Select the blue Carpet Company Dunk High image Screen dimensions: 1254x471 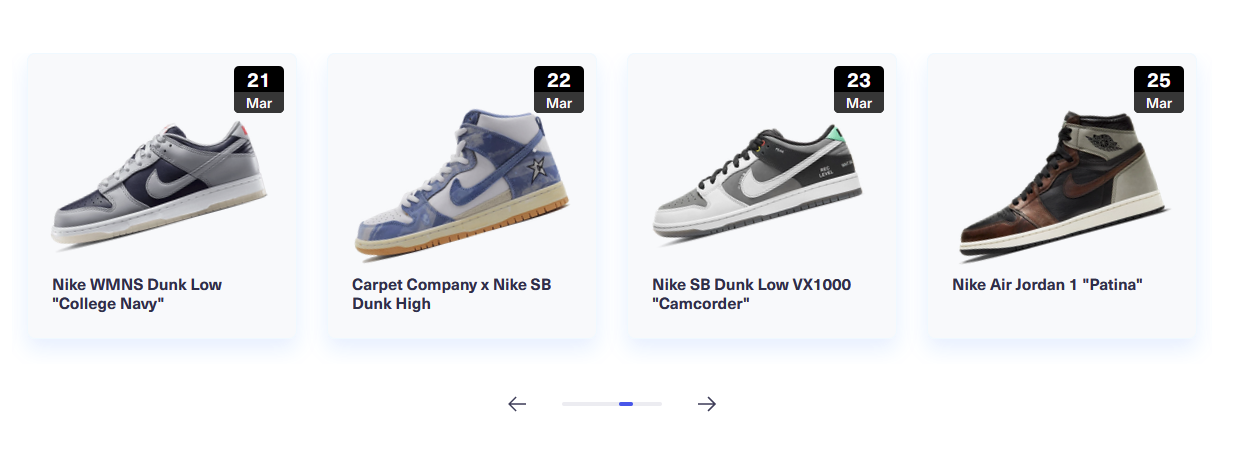coord(461,181)
